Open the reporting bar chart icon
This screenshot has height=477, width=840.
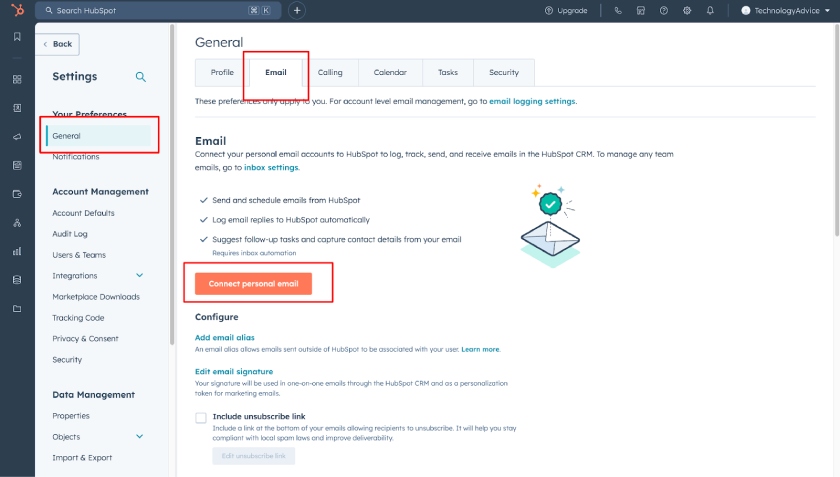point(17,251)
